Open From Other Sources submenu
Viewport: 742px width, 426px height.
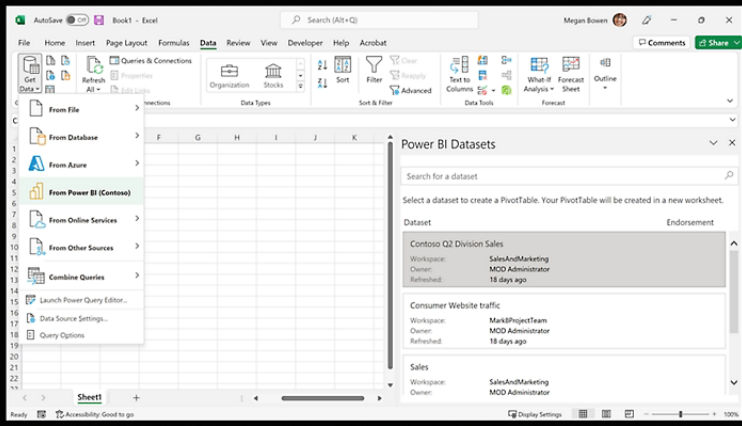81,247
